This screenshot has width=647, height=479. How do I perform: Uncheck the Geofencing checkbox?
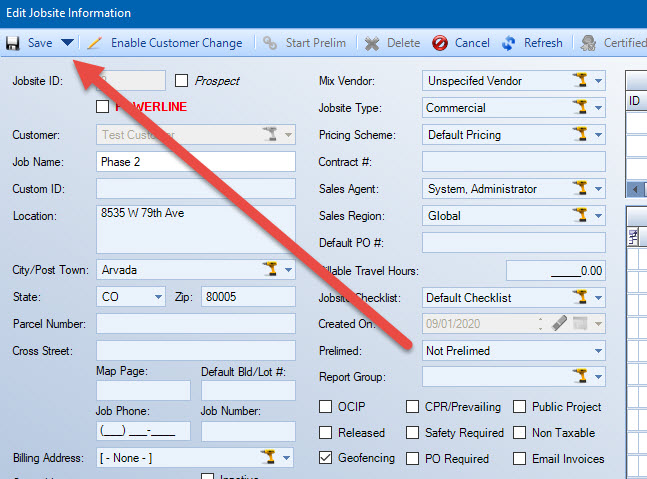click(326, 458)
